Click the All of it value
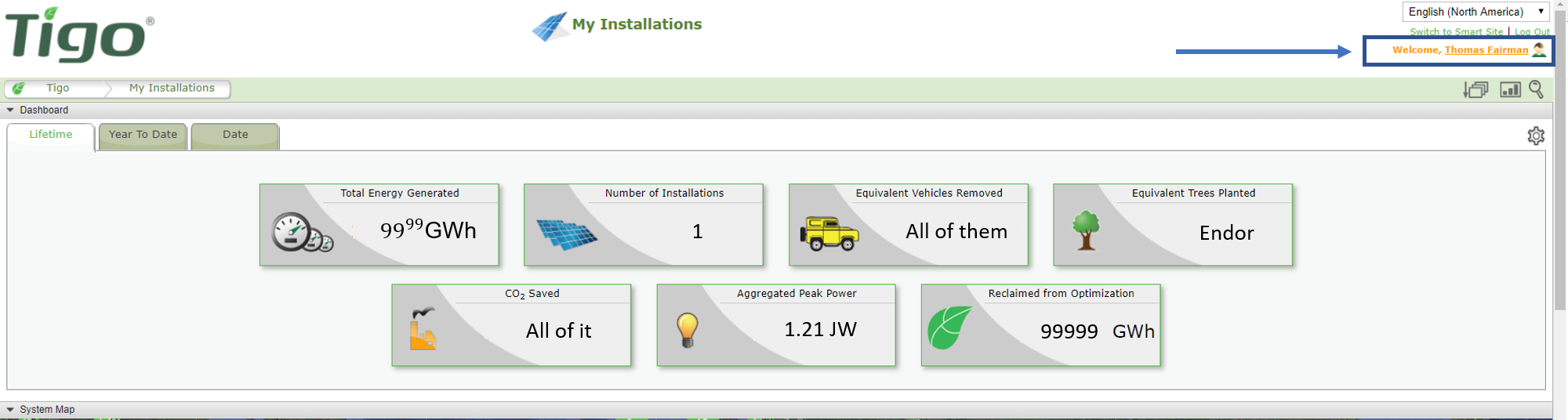The width and height of the screenshot is (1568, 420). (x=558, y=331)
